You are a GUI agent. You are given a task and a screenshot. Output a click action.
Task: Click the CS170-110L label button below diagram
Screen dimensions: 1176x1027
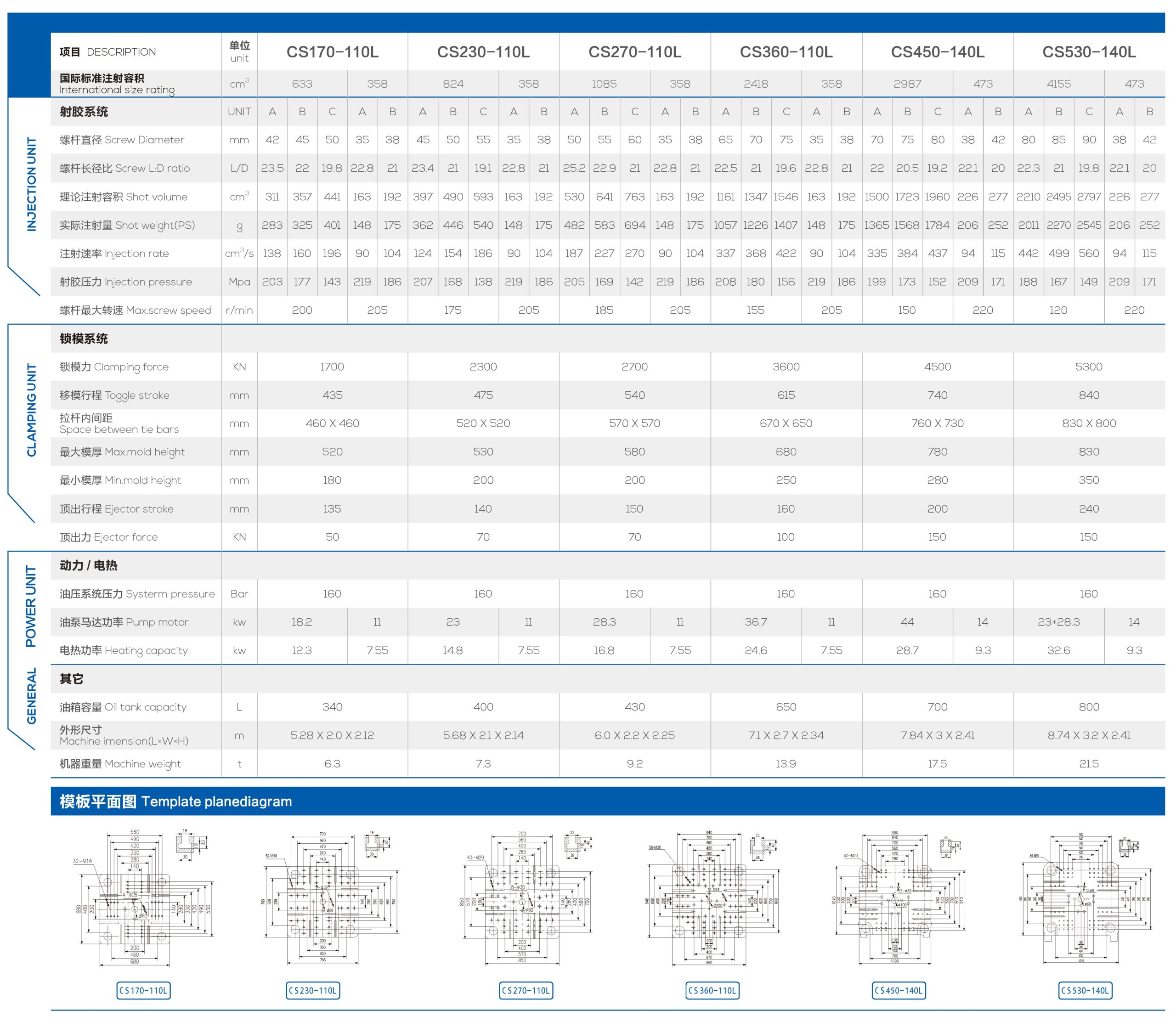(143, 990)
